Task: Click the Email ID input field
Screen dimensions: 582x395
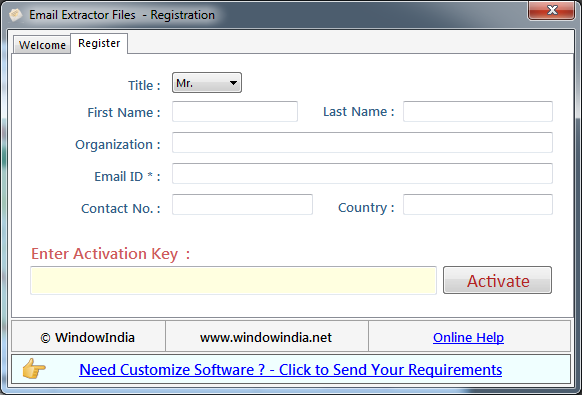Action: click(x=362, y=173)
